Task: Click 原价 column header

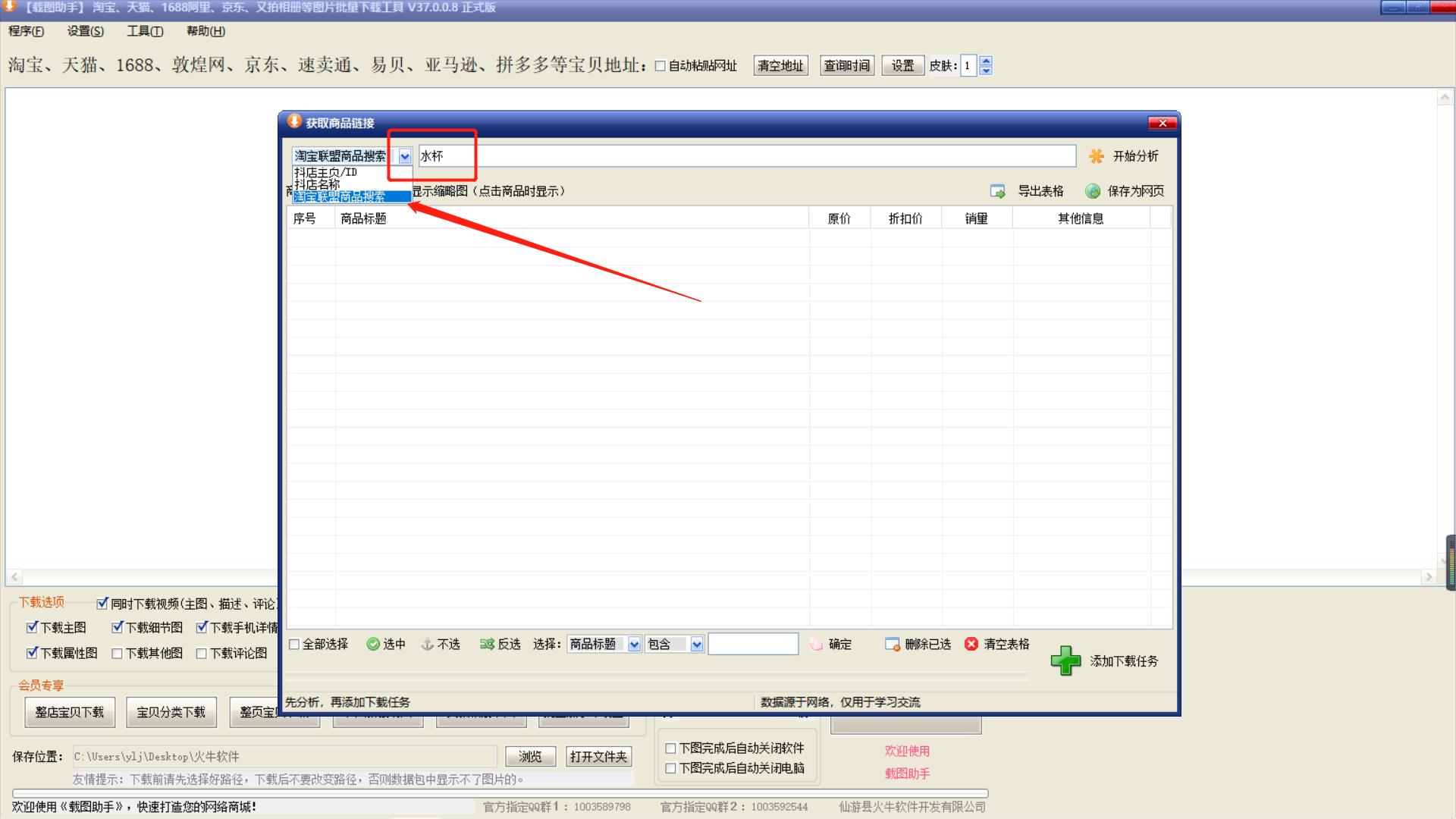Action: 839,218
